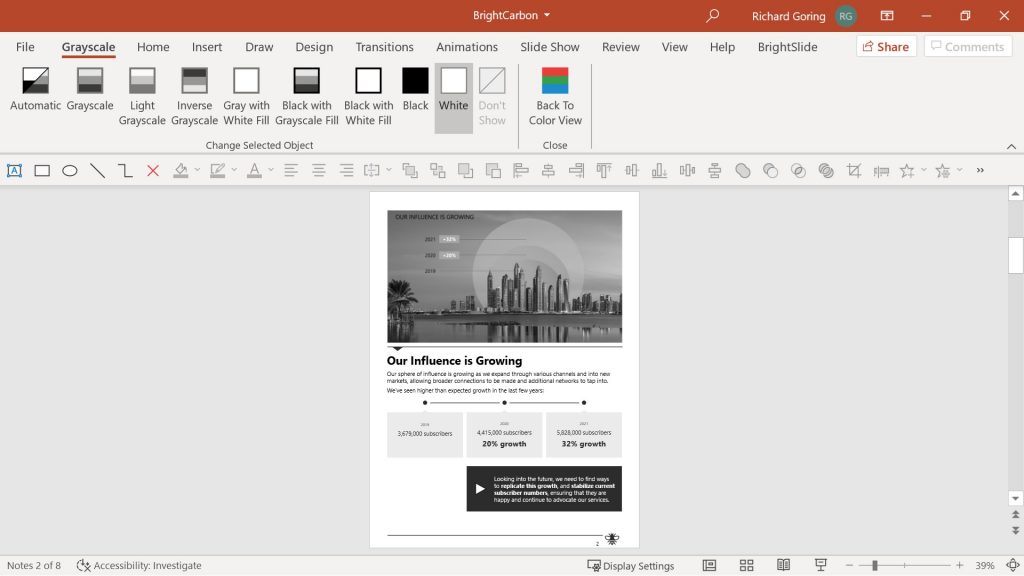Select the crop tool in the toolbar
The height and width of the screenshot is (576, 1024).
pyautogui.click(x=854, y=170)
